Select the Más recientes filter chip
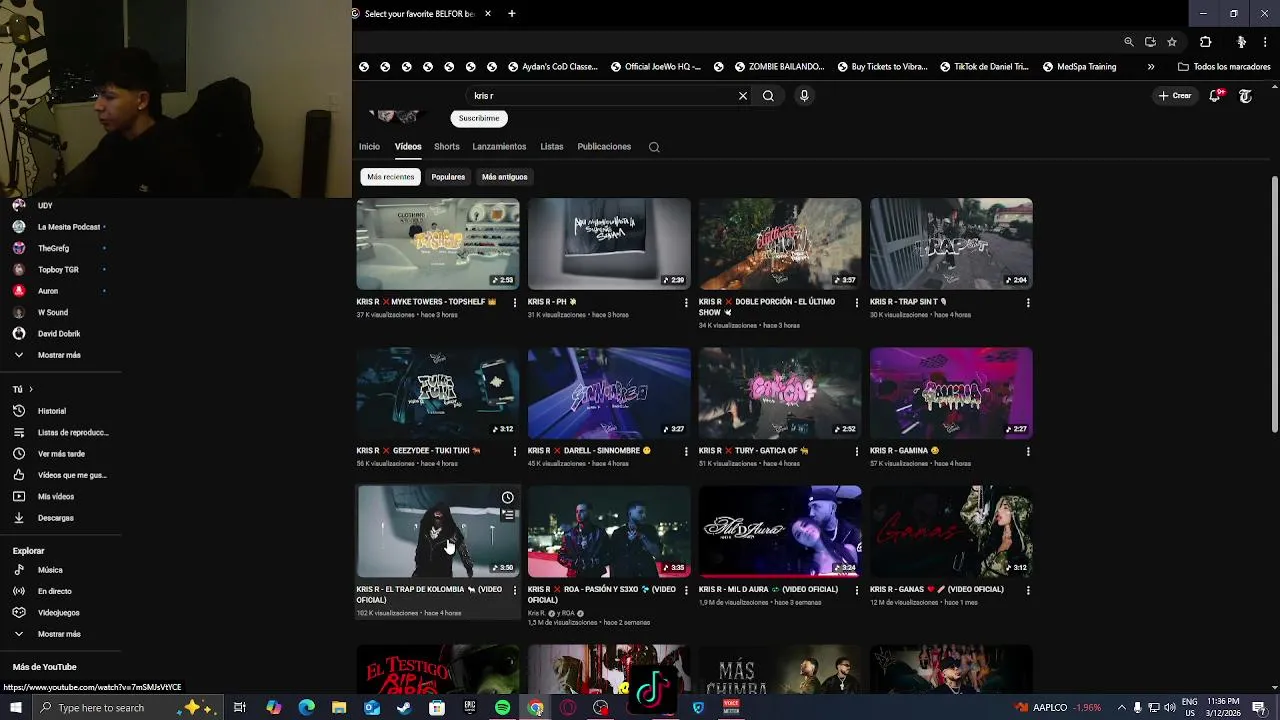 390,177
